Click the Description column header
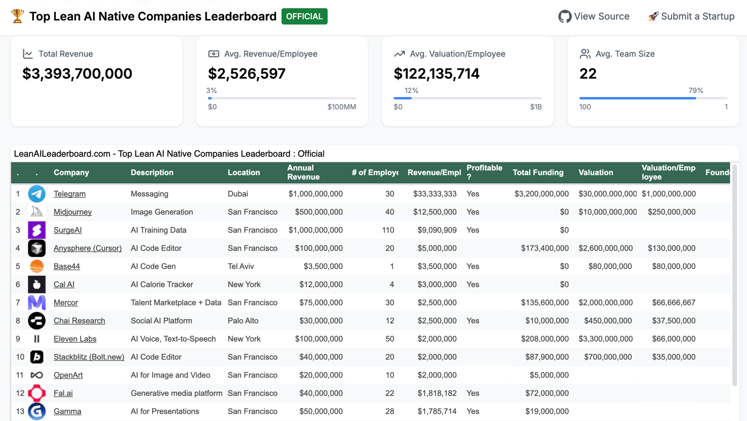 tap(152, 172)
